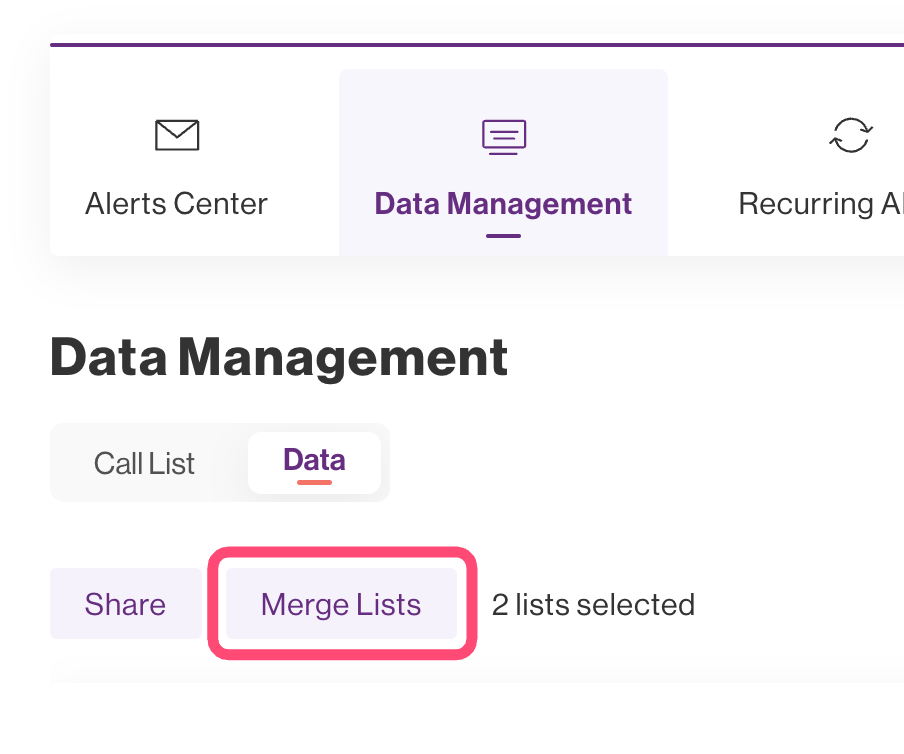This screenshot has width=904, height=754.
Task: Click the Merge Lists button
Action: tap(341, 604)
